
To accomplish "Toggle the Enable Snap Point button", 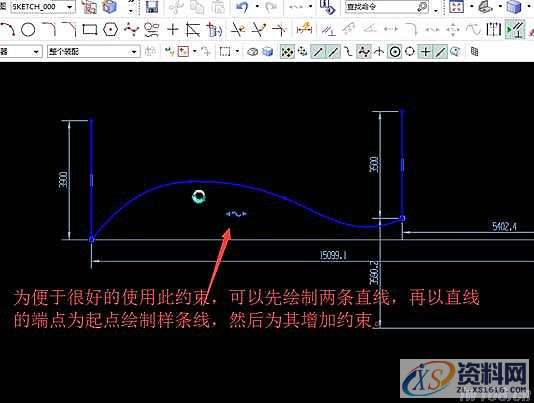I will 287,52.
